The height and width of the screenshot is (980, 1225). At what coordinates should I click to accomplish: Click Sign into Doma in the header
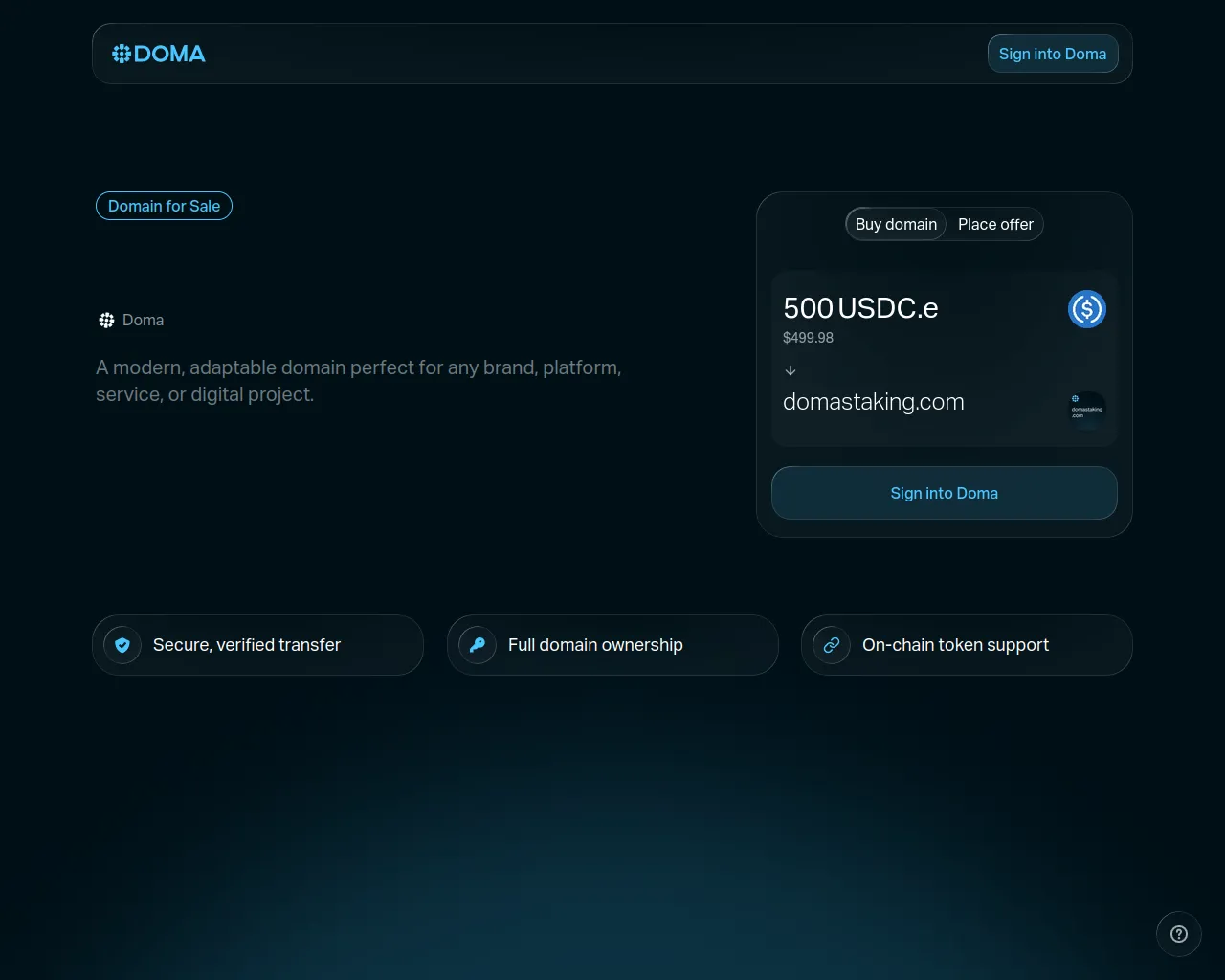[1053, 54]
